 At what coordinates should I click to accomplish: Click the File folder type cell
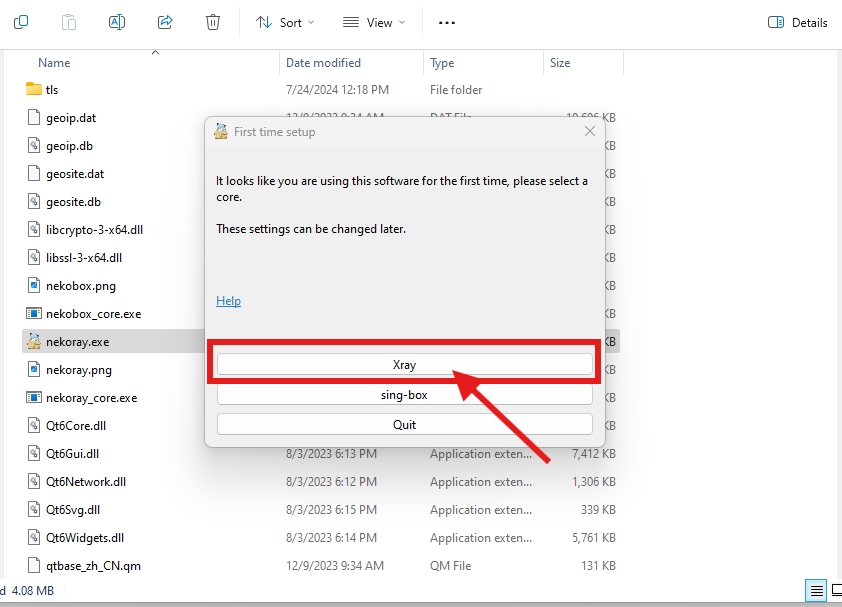point(456,90)
